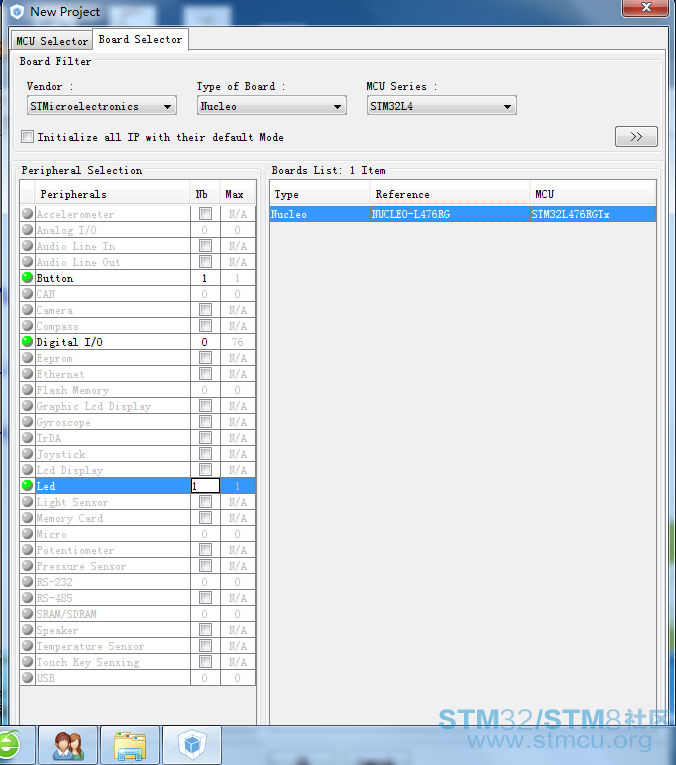The width and height of the screenshot is (676, 765).
Task: Tick the Camera checkbox
Action: click(x=205, y=310)
